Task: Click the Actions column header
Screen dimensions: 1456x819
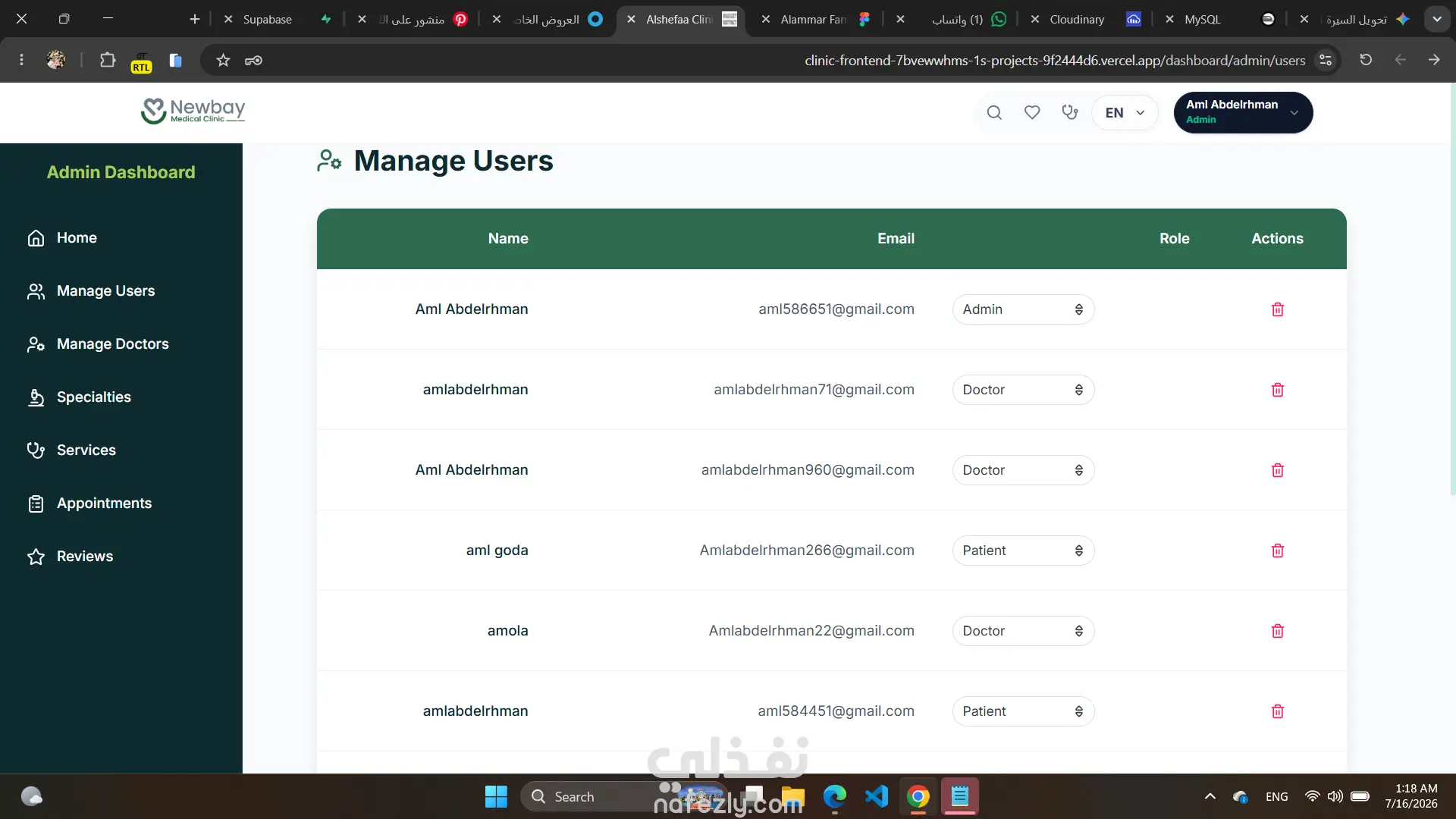Action: tap(1277, 239)
